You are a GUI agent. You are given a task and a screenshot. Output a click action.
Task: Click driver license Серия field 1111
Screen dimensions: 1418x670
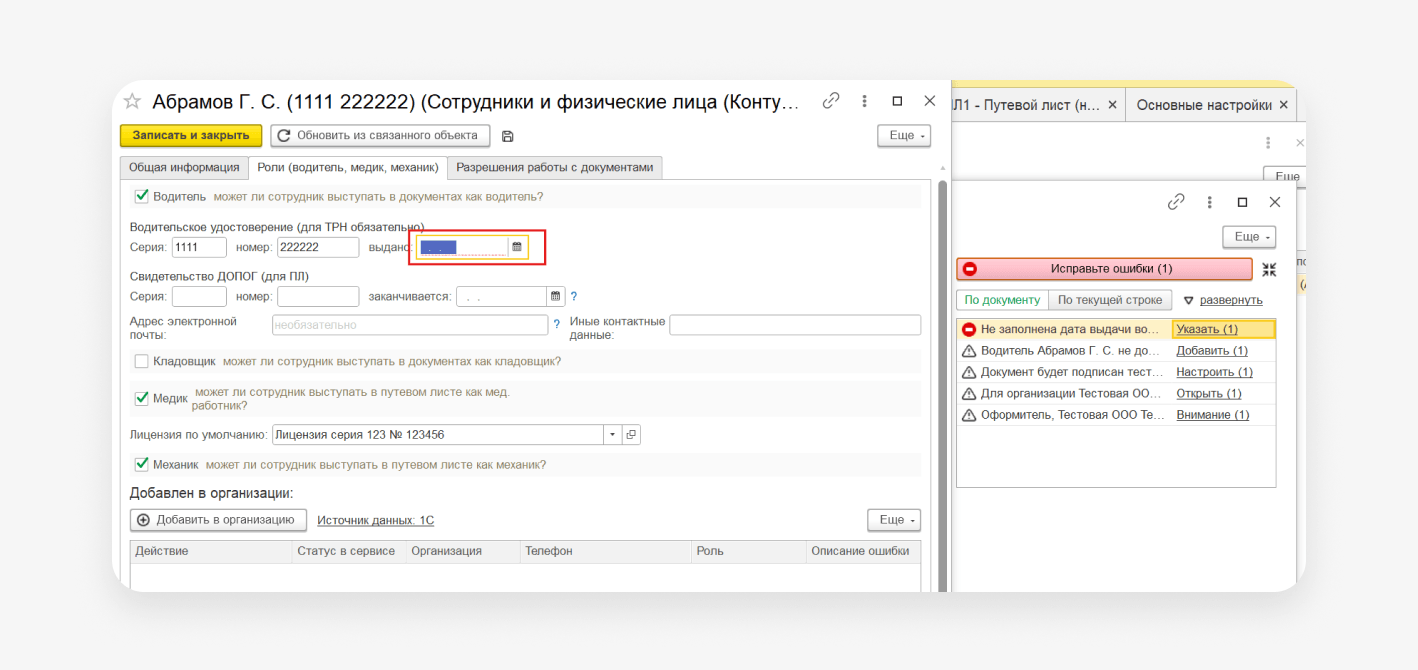pyautogui.click(x=199, y=247)
